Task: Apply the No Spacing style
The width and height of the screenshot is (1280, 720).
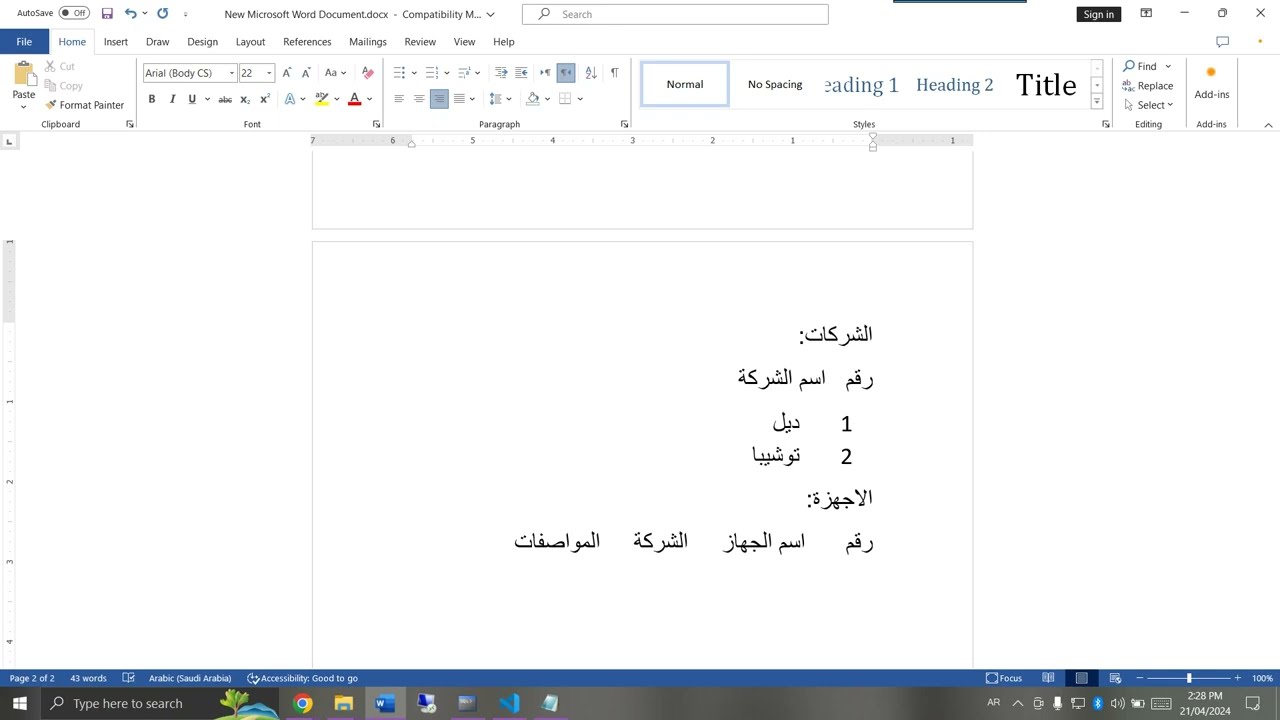Action: pyautogui.click(x=775, y=85)
